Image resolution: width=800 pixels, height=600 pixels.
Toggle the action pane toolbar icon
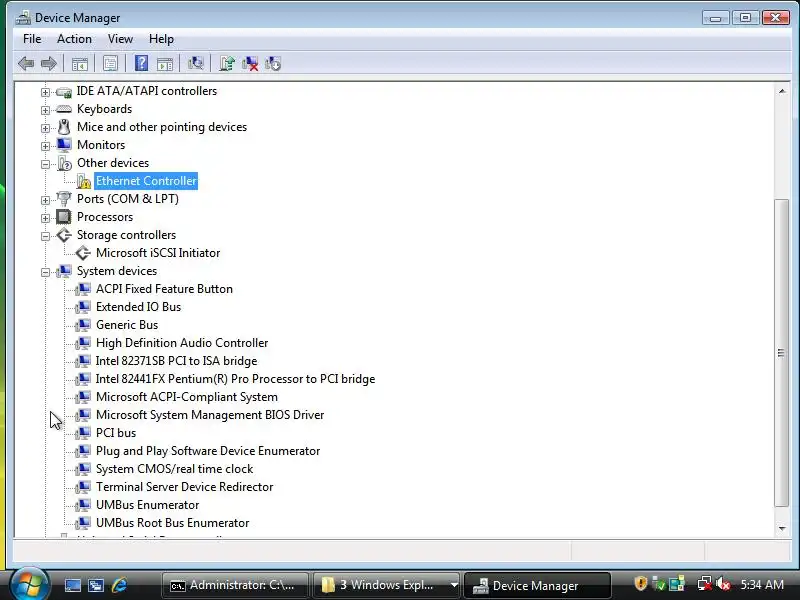[165, 64]
